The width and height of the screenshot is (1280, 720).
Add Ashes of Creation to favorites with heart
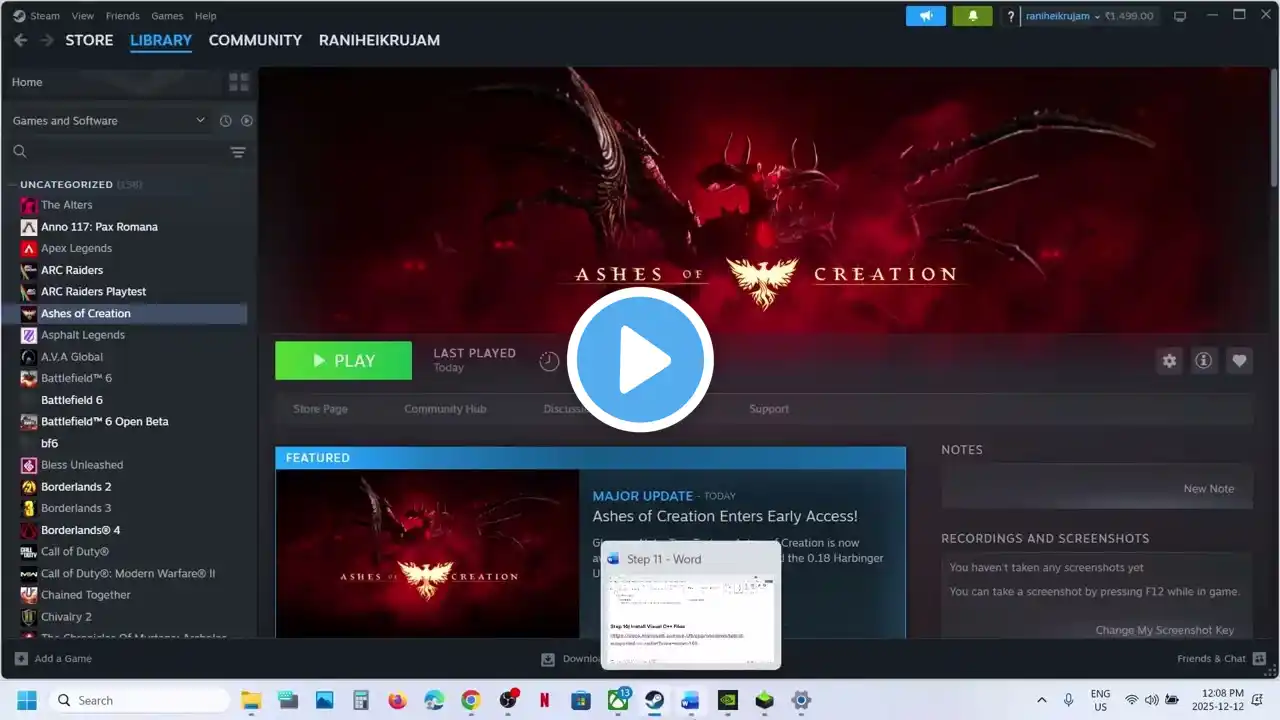[x=1239, y=361]
